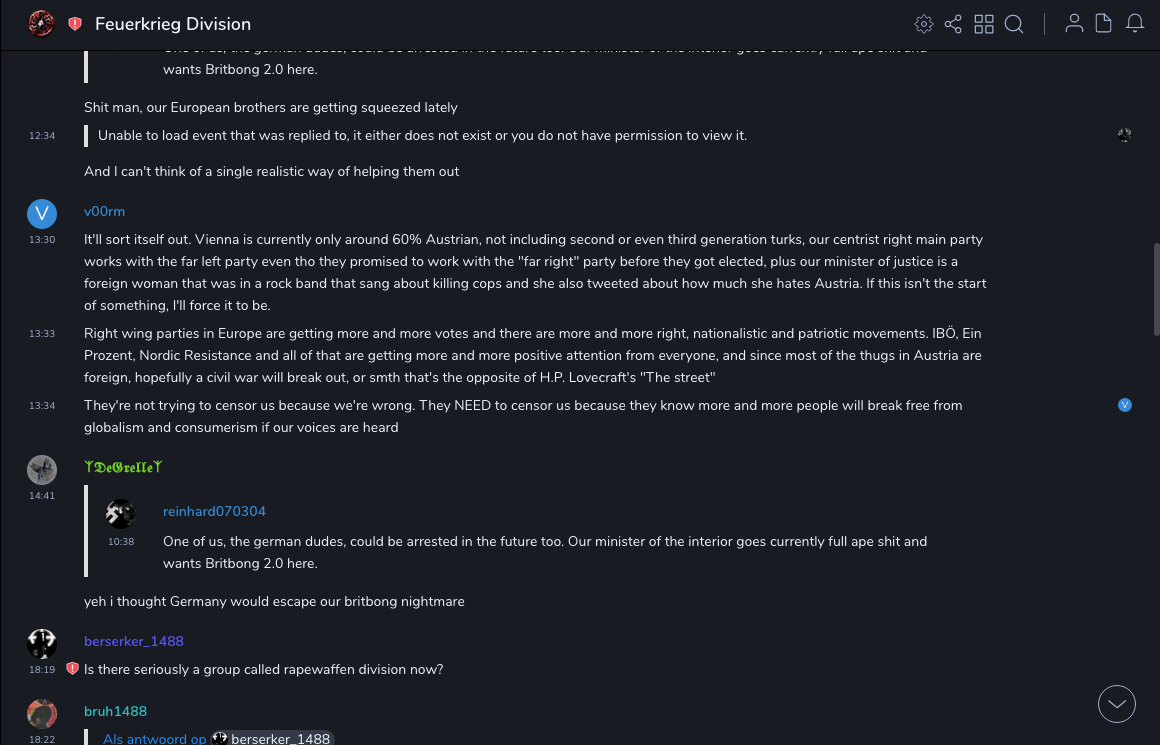Screen dimensions: 1160x745
Task: Open the integrations grid icon
Action: (984, 24)
